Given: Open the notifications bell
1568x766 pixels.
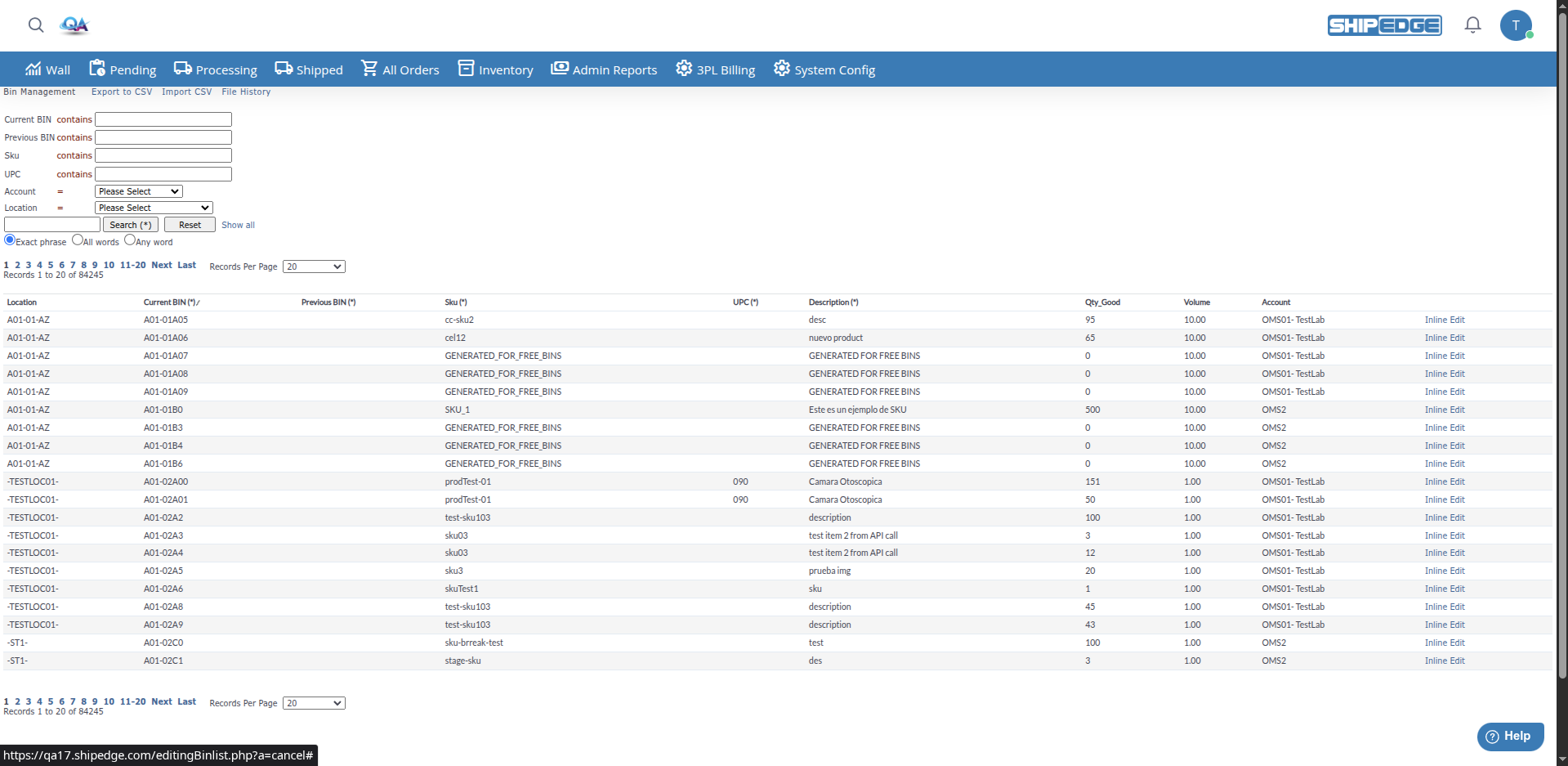Looking at the screenshot, I should click(x=1472, y=25).
